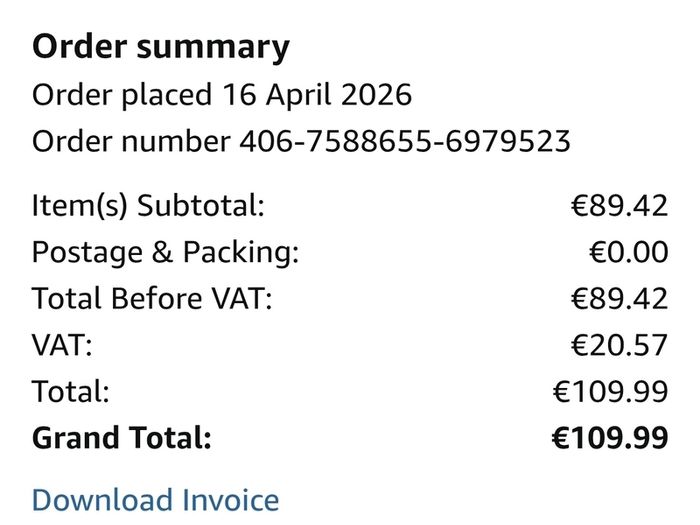The width and height of the screenshot is (700, 525).
Task: Select the €0.00 postage amount
Action: [x=629, y=253]
